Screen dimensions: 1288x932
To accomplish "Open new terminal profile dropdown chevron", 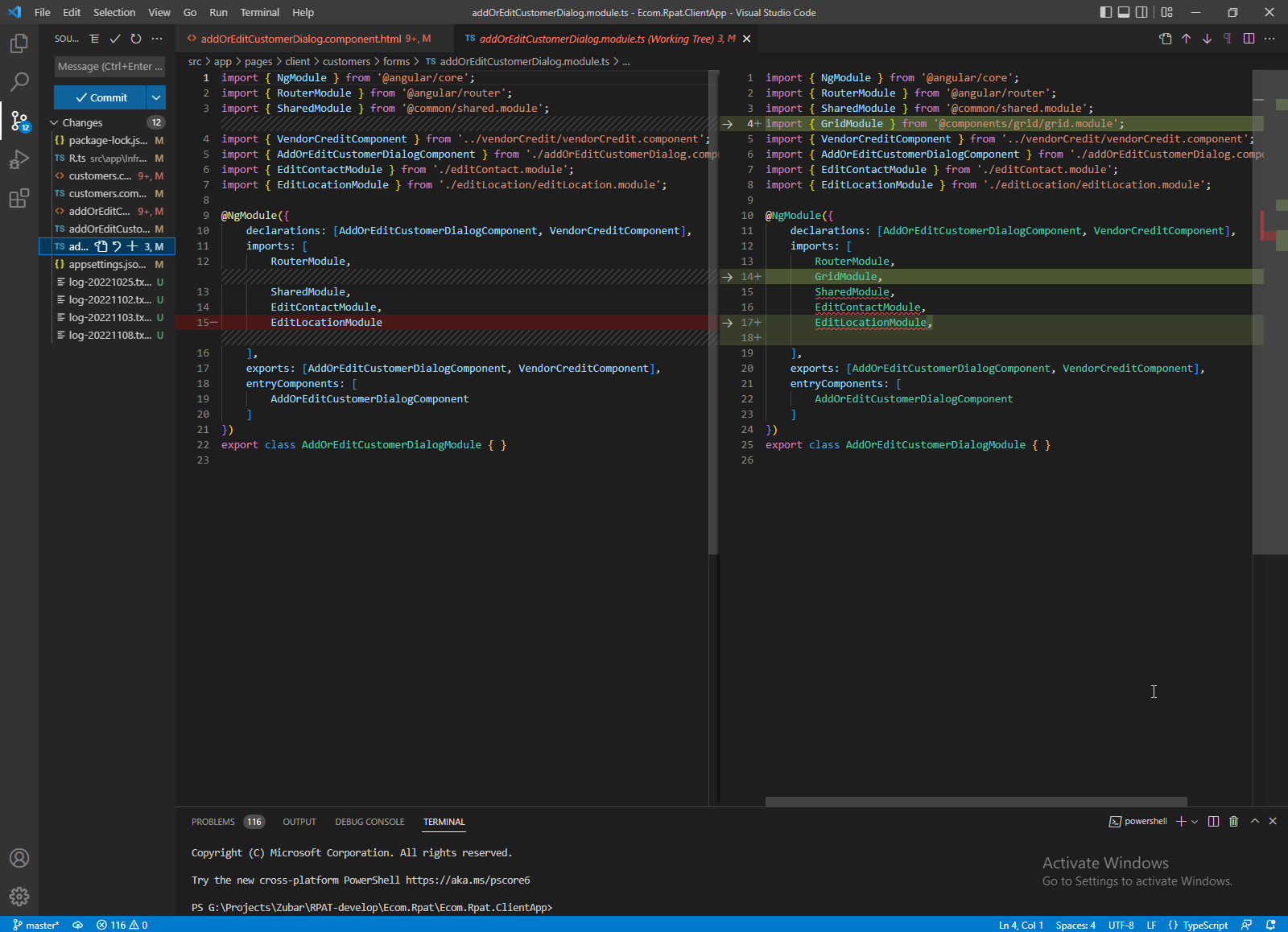I will coord(1195,821).
